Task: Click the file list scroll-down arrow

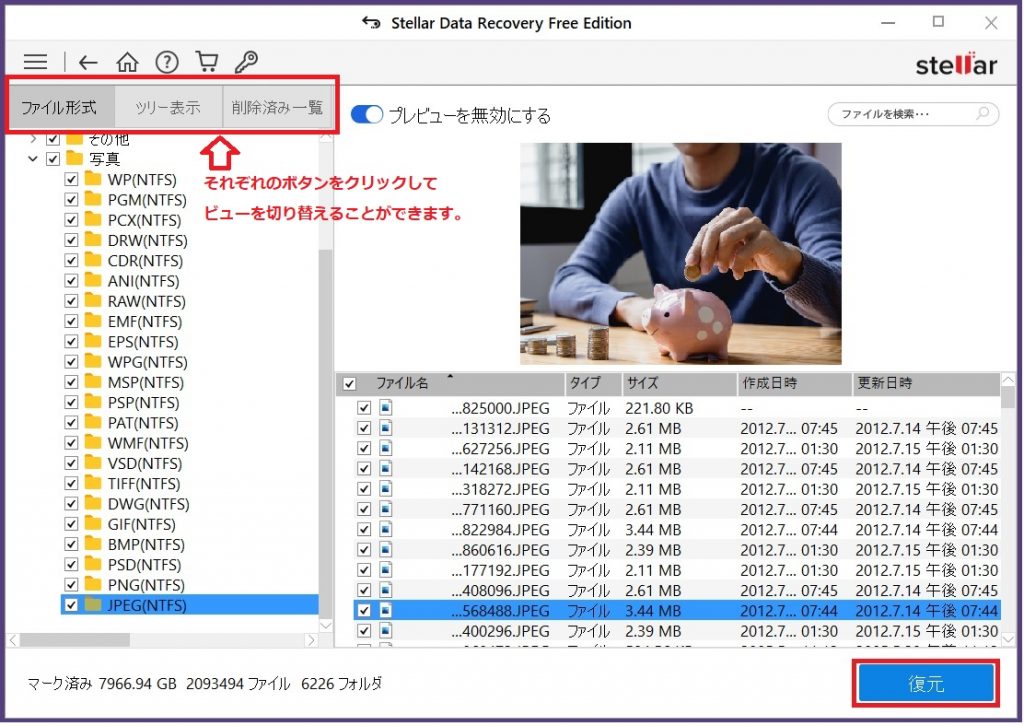Action: 1008,639
